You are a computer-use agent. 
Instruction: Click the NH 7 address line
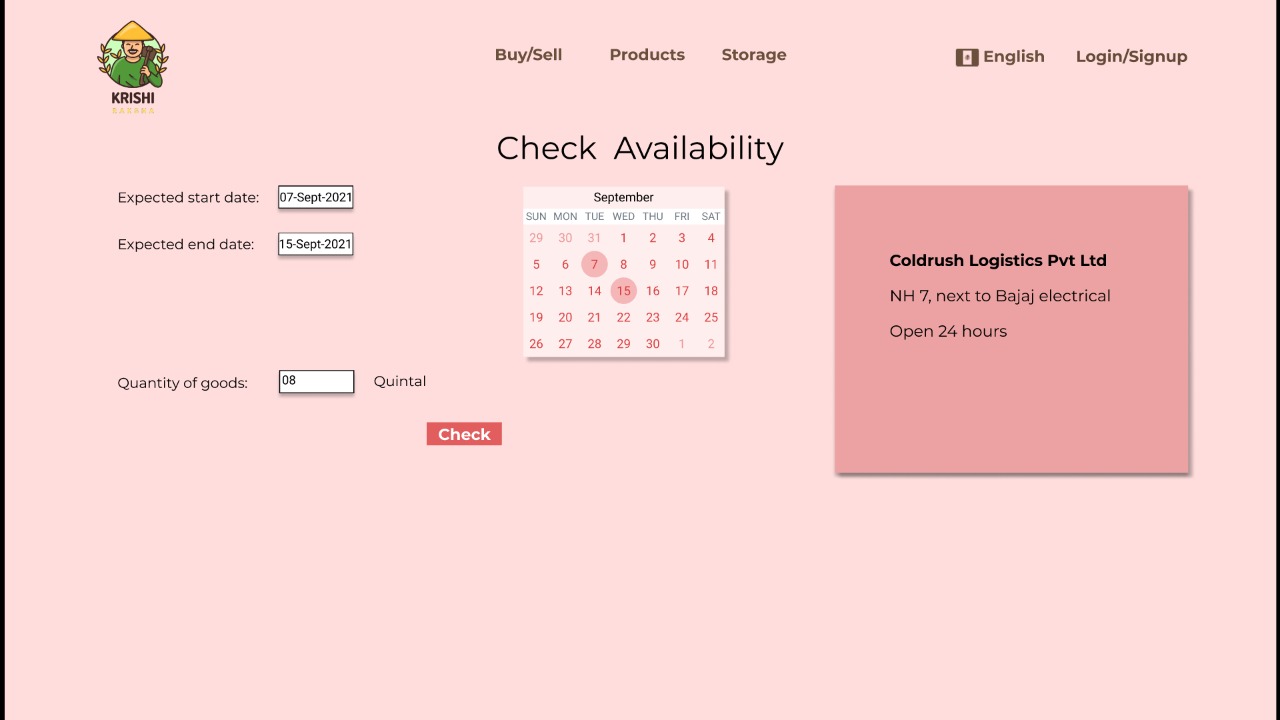(1000, 296)
